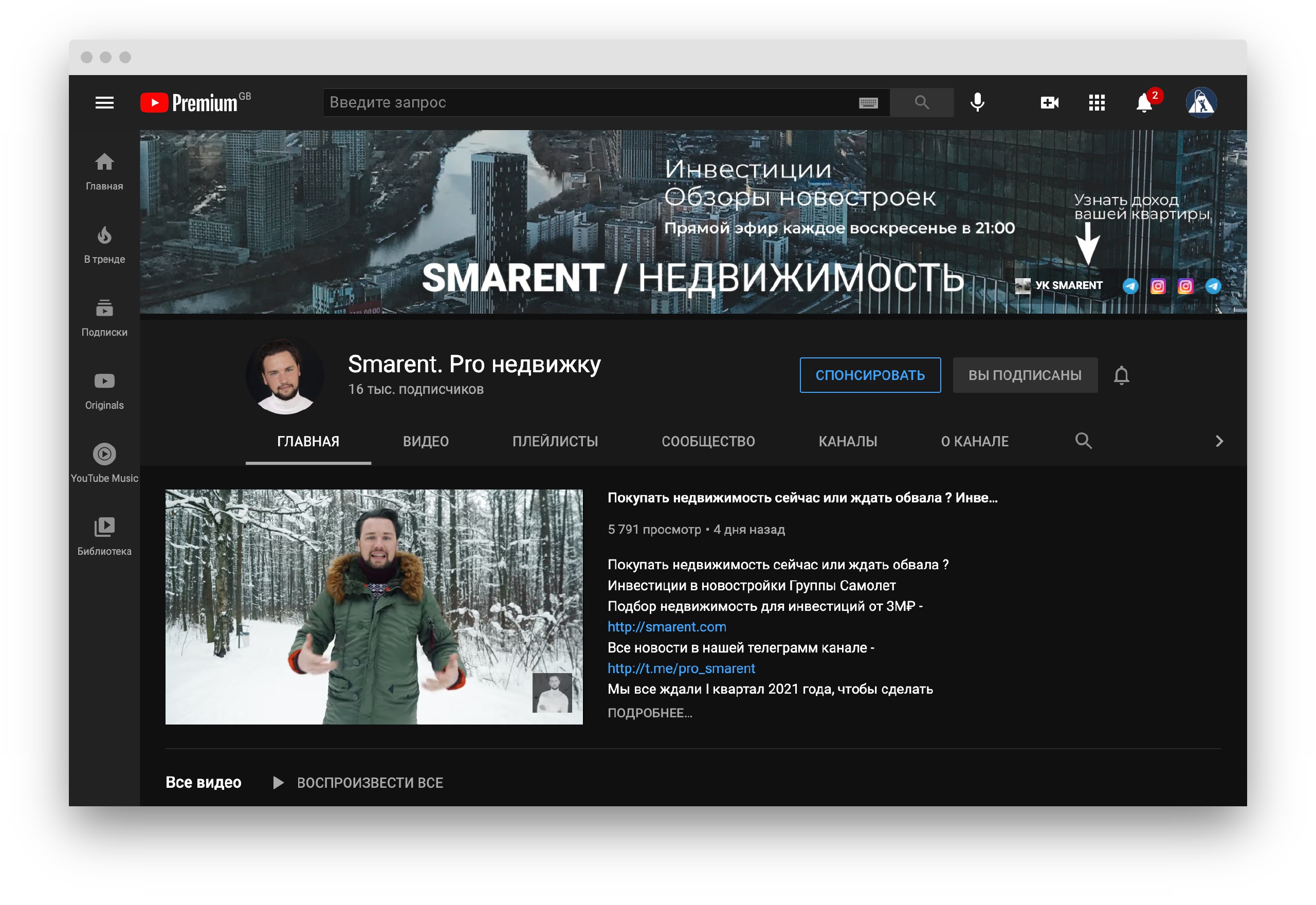Switch to the СООБЩЕСТВО tab
Screen dimensions: 1316x905
pyautogui.click(x=708, y=441)
